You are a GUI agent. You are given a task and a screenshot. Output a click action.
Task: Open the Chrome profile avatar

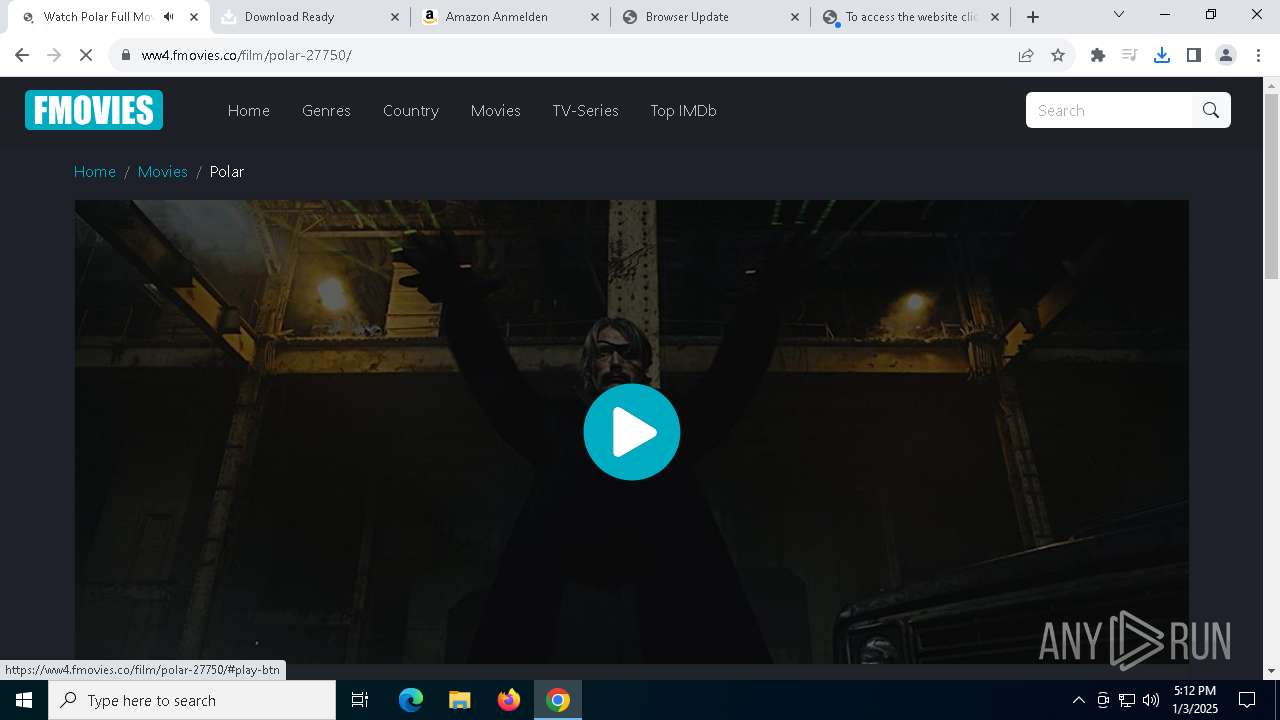point(1226,55)
